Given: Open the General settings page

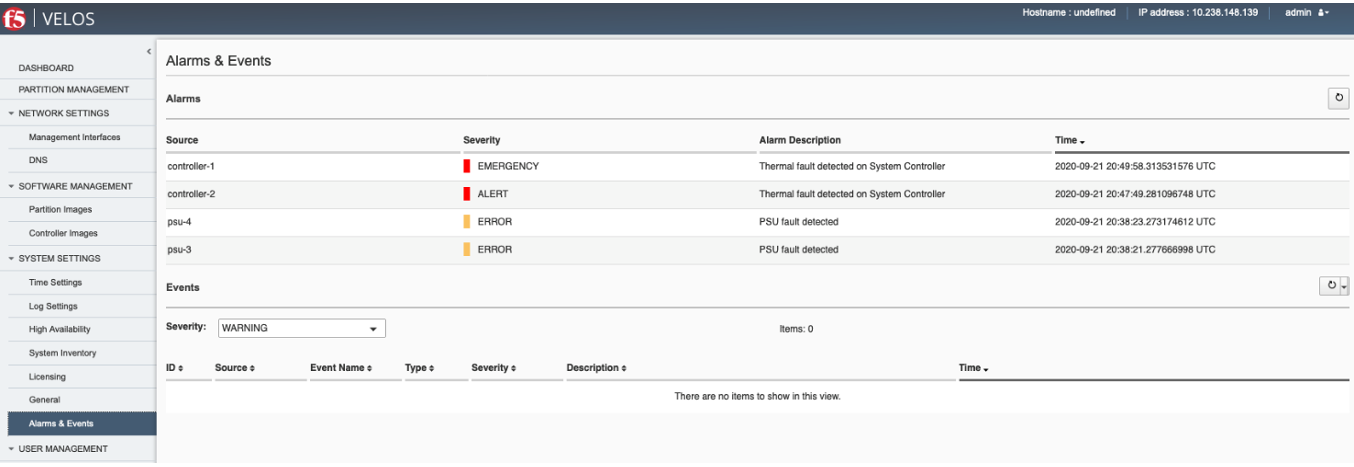Looking at the screenshot, I should (x=44, y=400).
